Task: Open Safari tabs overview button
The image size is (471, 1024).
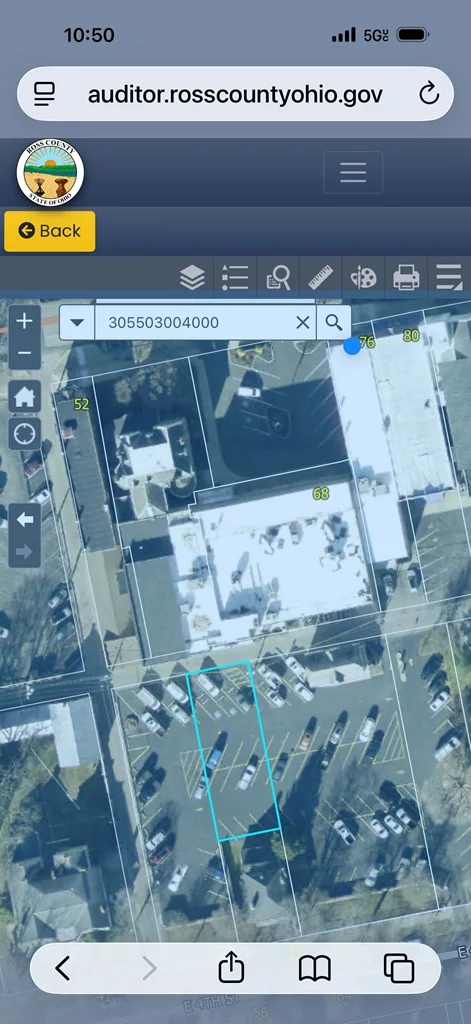Action: (x=398, y=968)
